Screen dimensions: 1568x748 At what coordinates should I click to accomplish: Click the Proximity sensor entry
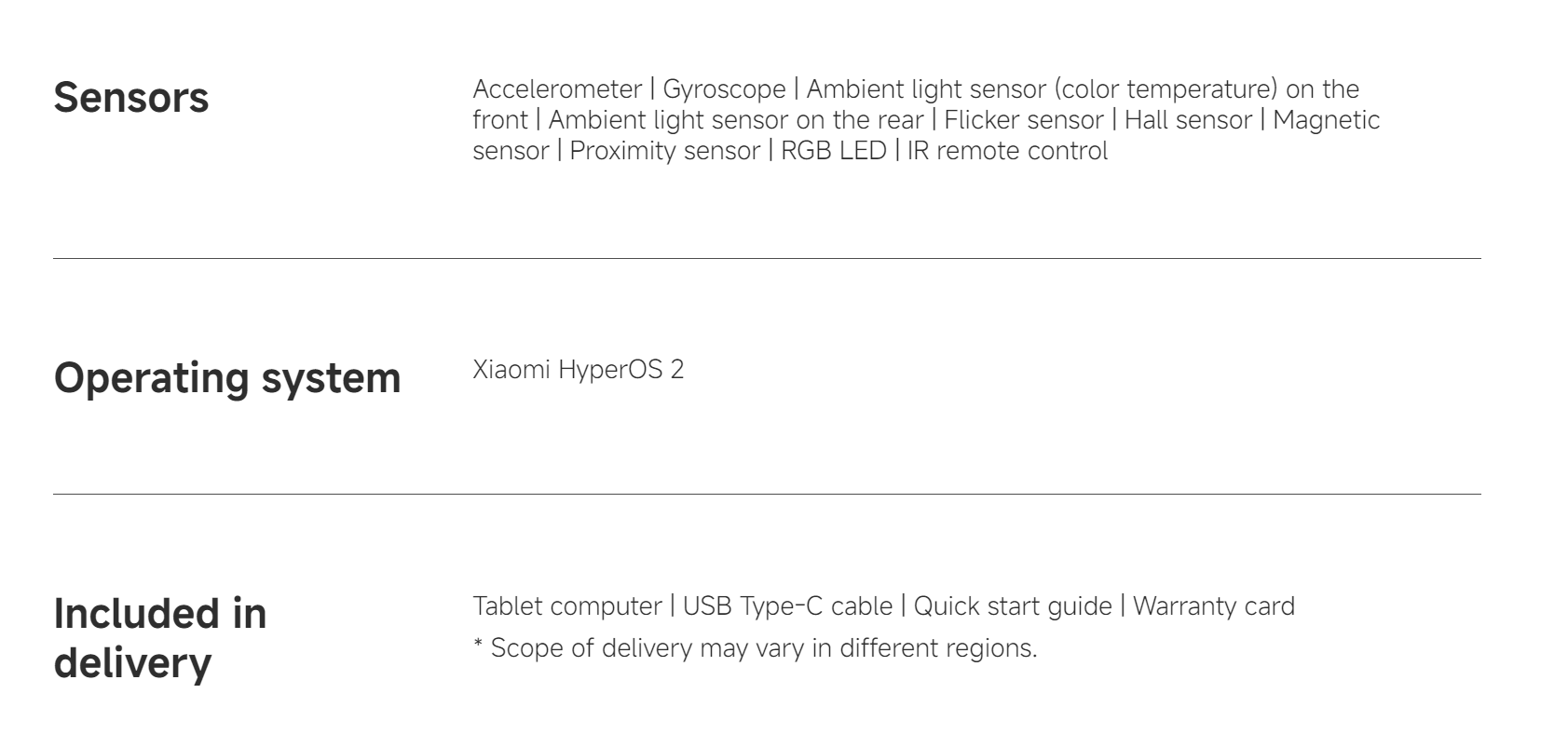tap(664, 151)
